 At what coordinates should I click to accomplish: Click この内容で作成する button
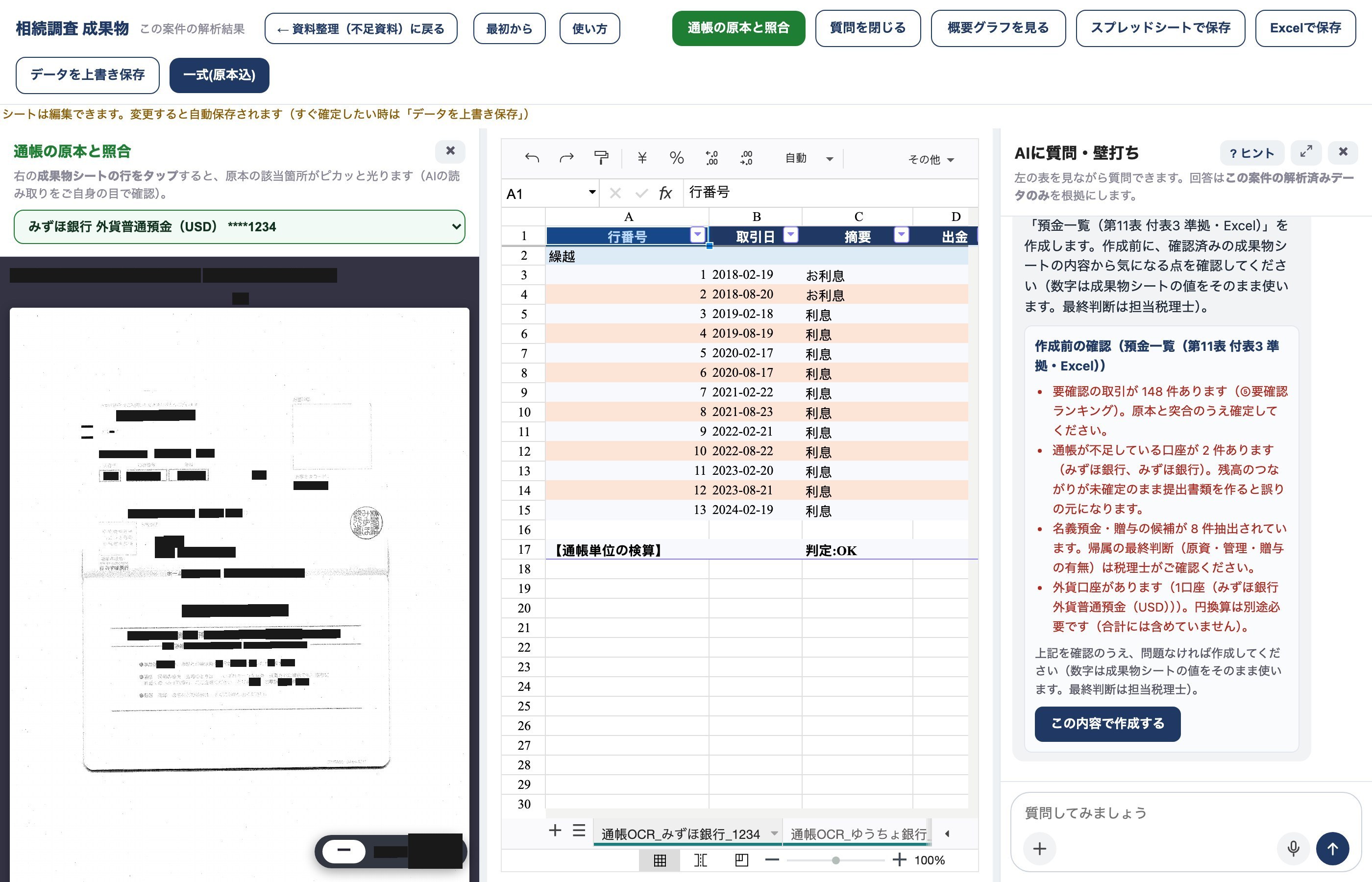[x=1107, y=724]
